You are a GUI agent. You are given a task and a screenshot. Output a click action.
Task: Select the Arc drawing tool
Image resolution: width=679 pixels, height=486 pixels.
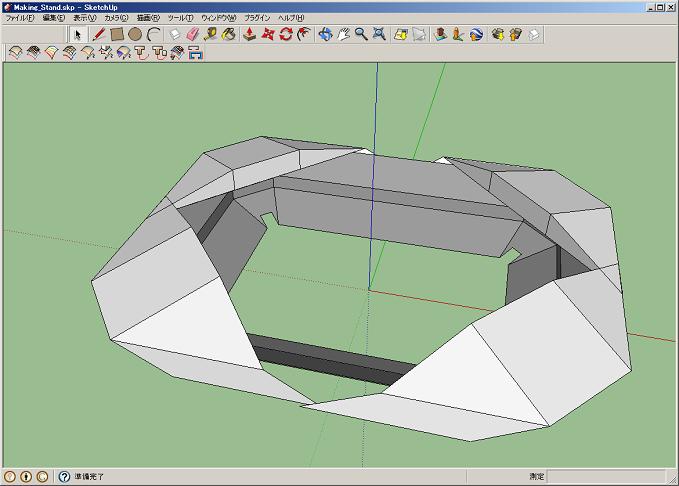coord(154,34)
